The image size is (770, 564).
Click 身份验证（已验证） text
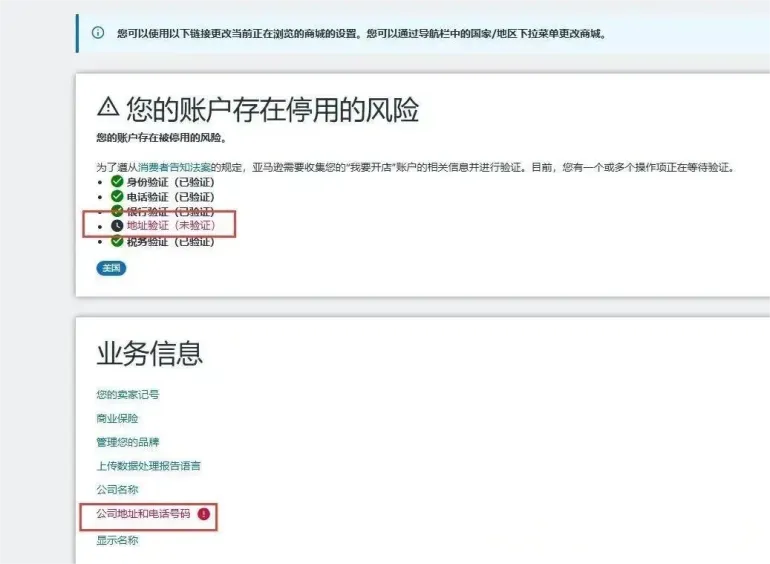pos(171,182)
